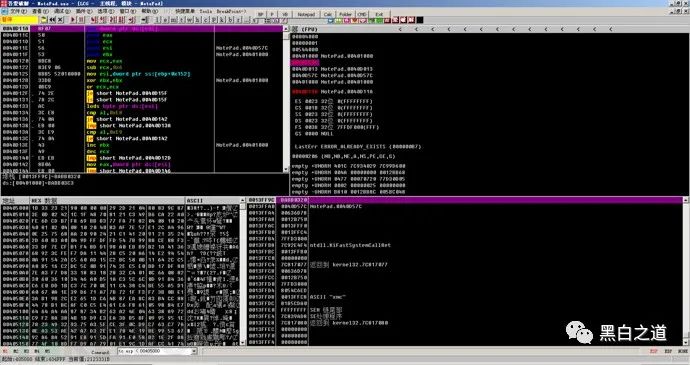Open the Command bar dropdown arrow
The image size is (690, 365).
click(x=194, y=351)
